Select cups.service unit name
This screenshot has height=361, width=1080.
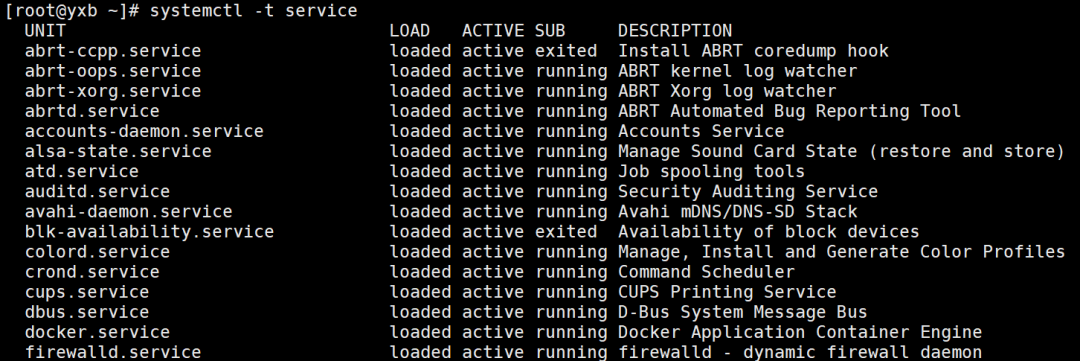point(87,291)
